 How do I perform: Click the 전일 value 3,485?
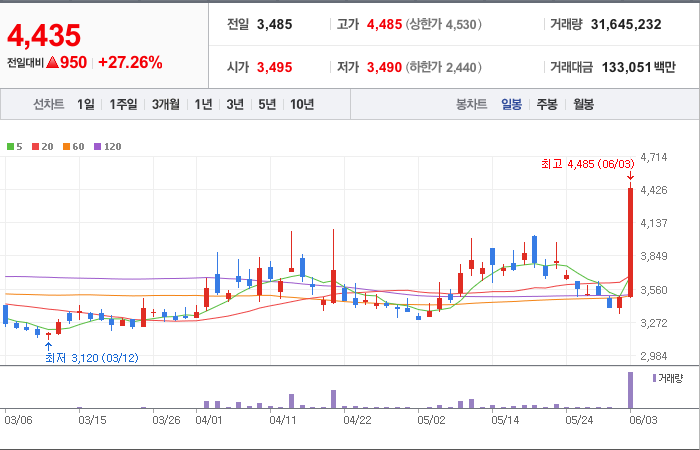pos(274,25)
